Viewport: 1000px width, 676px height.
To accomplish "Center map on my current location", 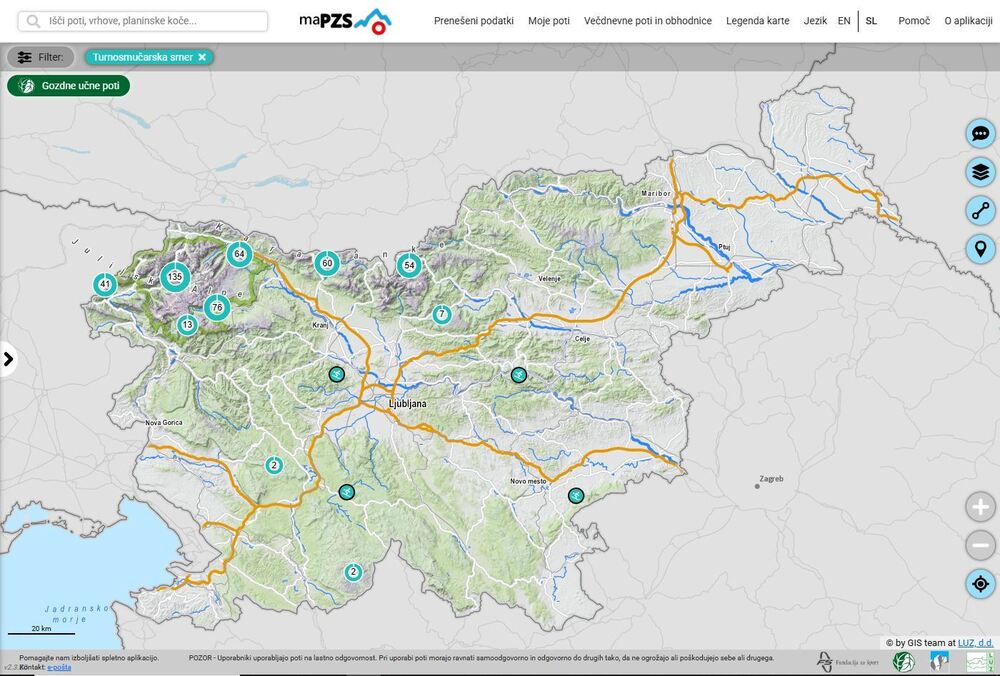I will tap(980, 584).
